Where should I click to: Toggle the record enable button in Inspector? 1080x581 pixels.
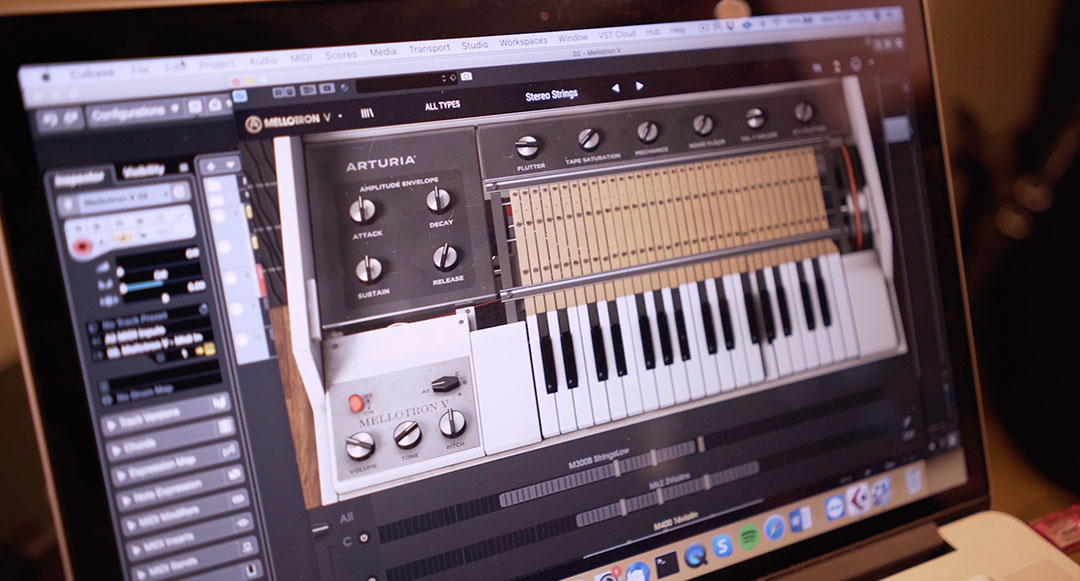tap(83, 246)
